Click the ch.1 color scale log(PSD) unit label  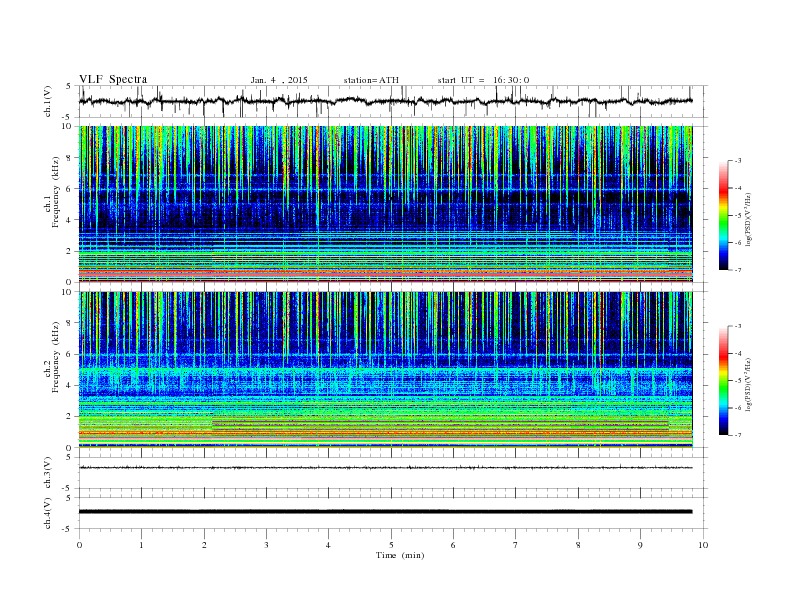point(749,219)
